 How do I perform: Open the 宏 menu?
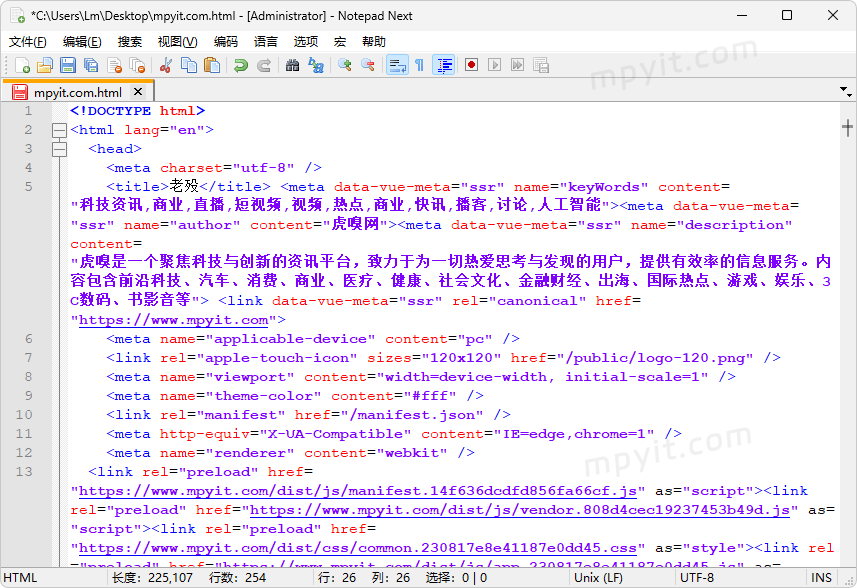[x=340, y=42]
